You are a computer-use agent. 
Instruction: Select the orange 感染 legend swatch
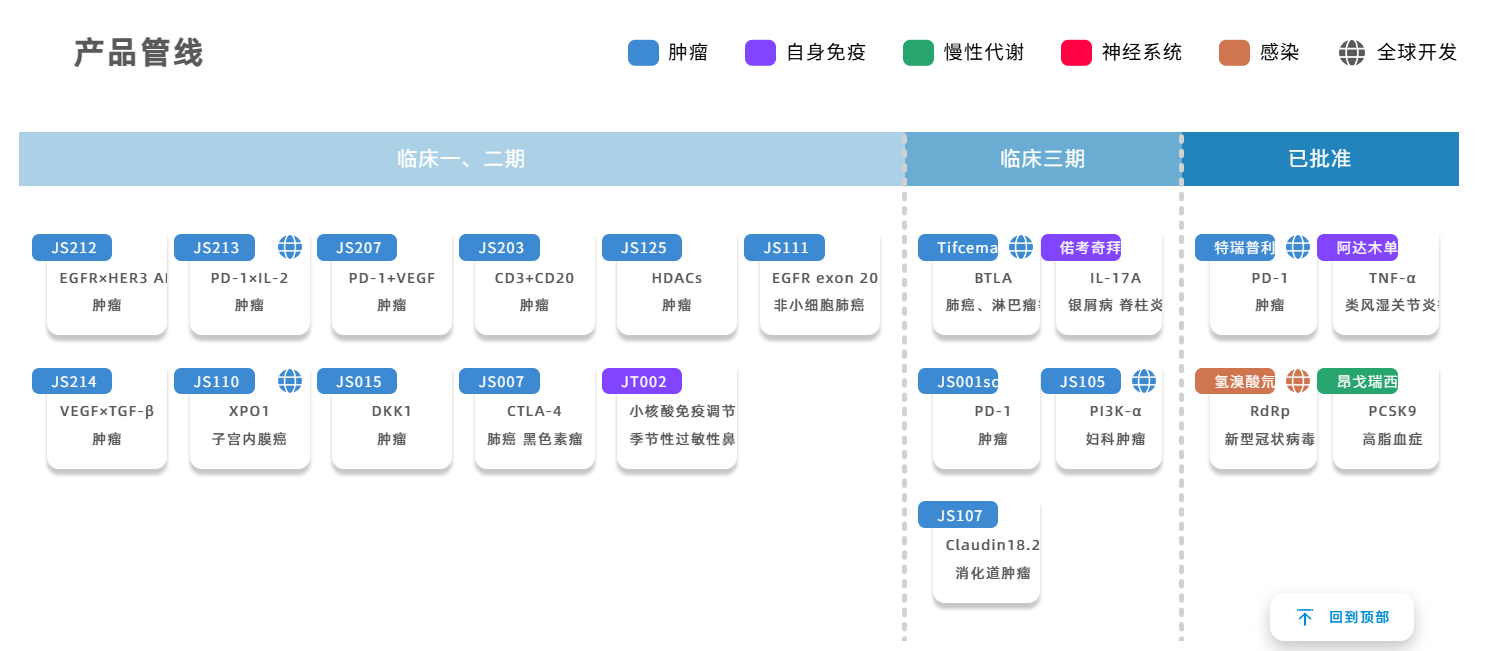(x=1234, y=53)
